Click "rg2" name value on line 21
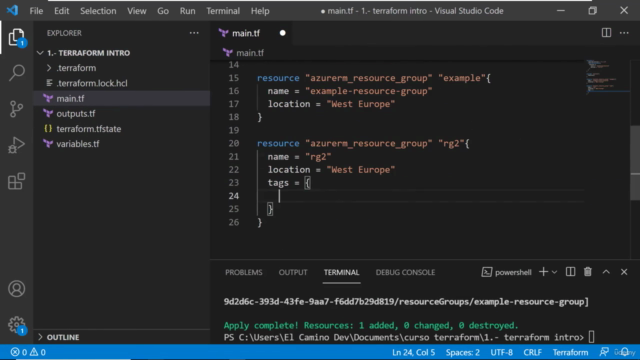This screenshot has height=360, width=640. point(318,156)
